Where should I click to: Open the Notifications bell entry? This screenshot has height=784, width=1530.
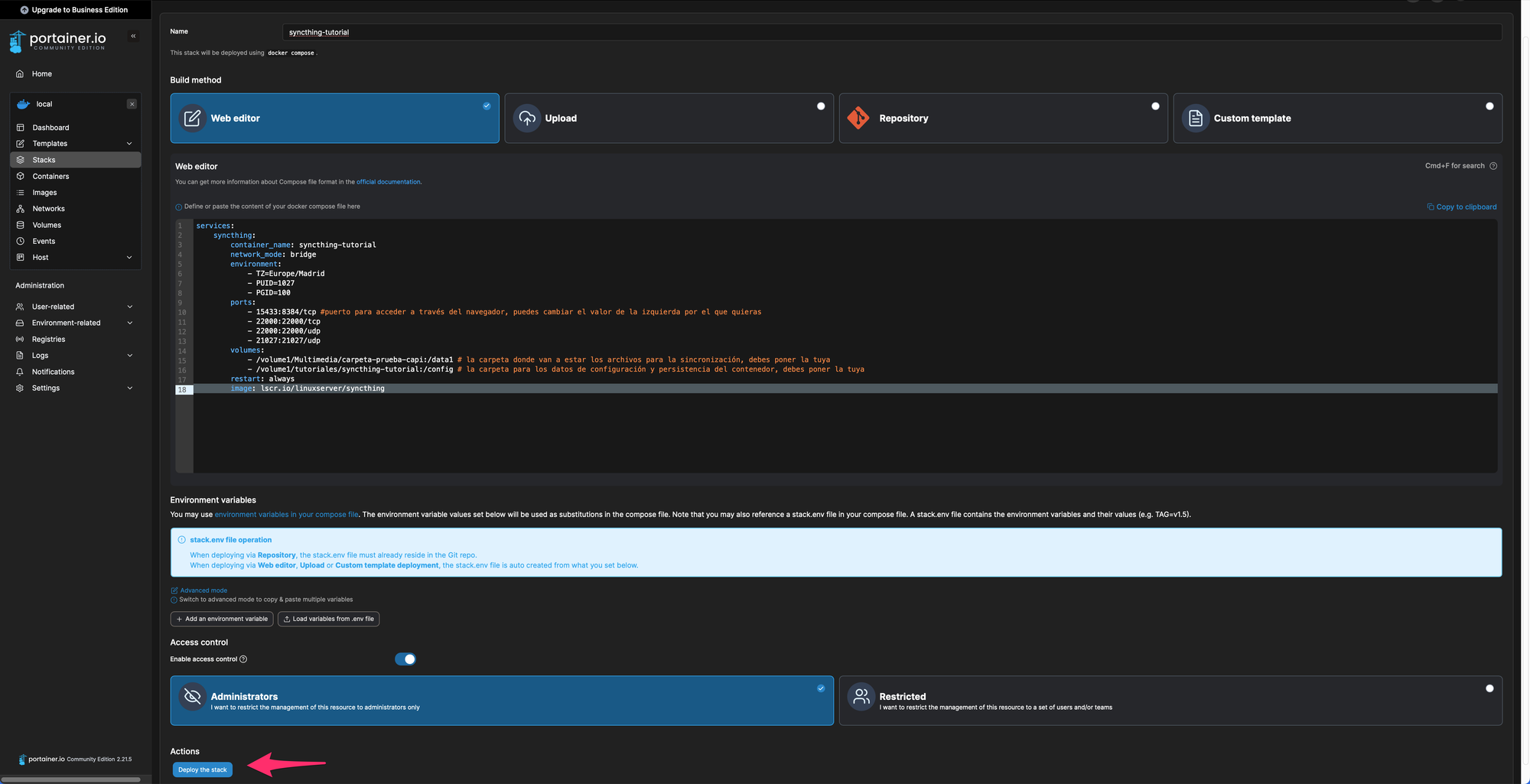[x=53, y=372]
